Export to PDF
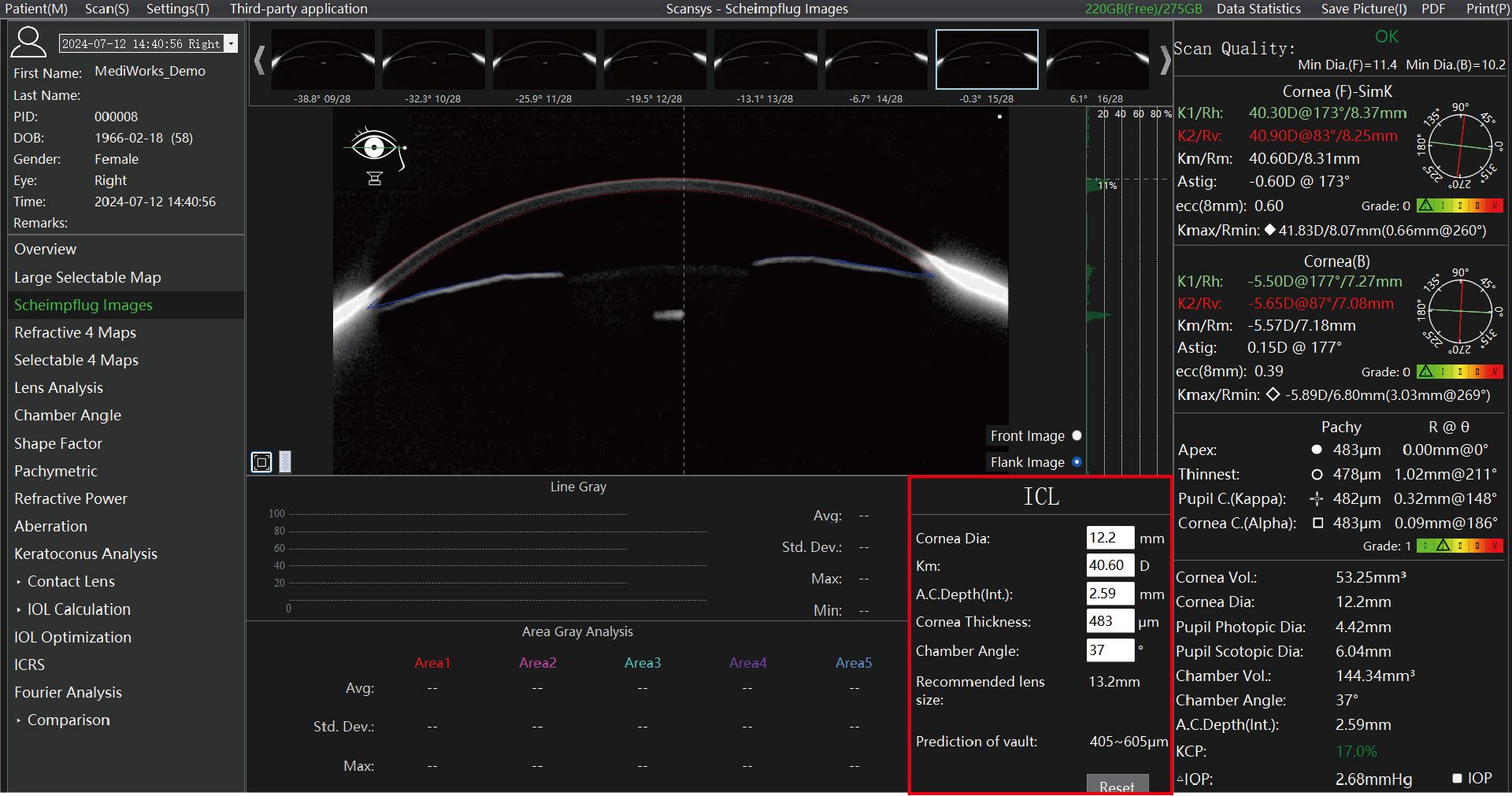The image size is (1512, 796). tap(1433, 9)
